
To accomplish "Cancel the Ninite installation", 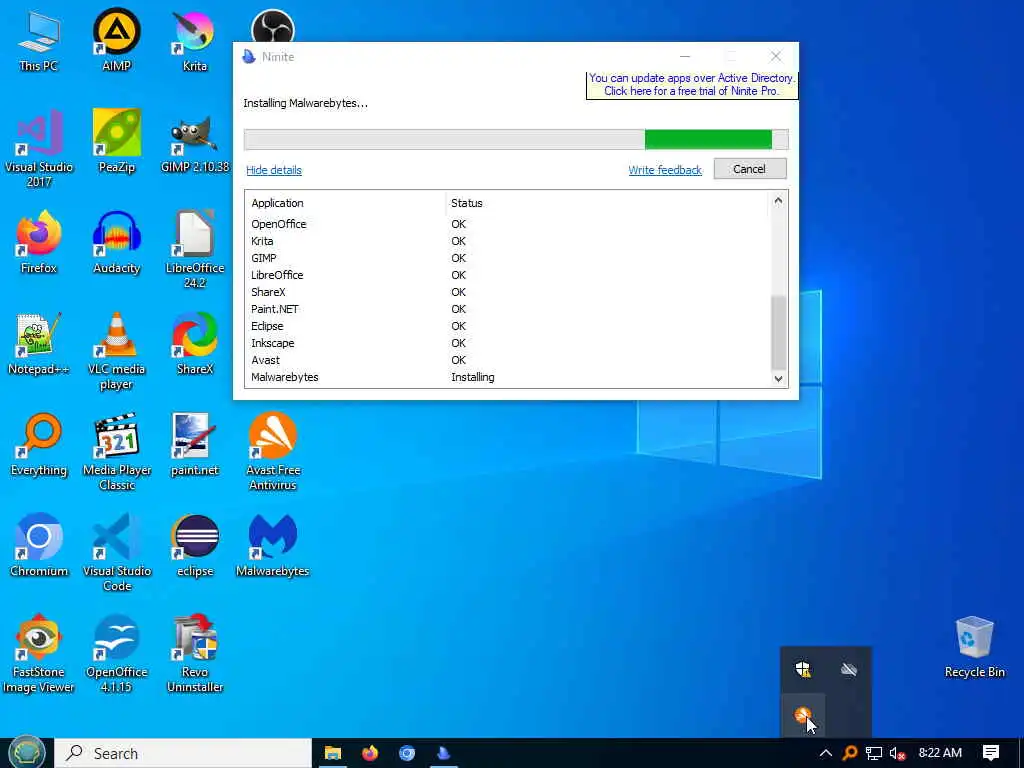I will [750, 168].
